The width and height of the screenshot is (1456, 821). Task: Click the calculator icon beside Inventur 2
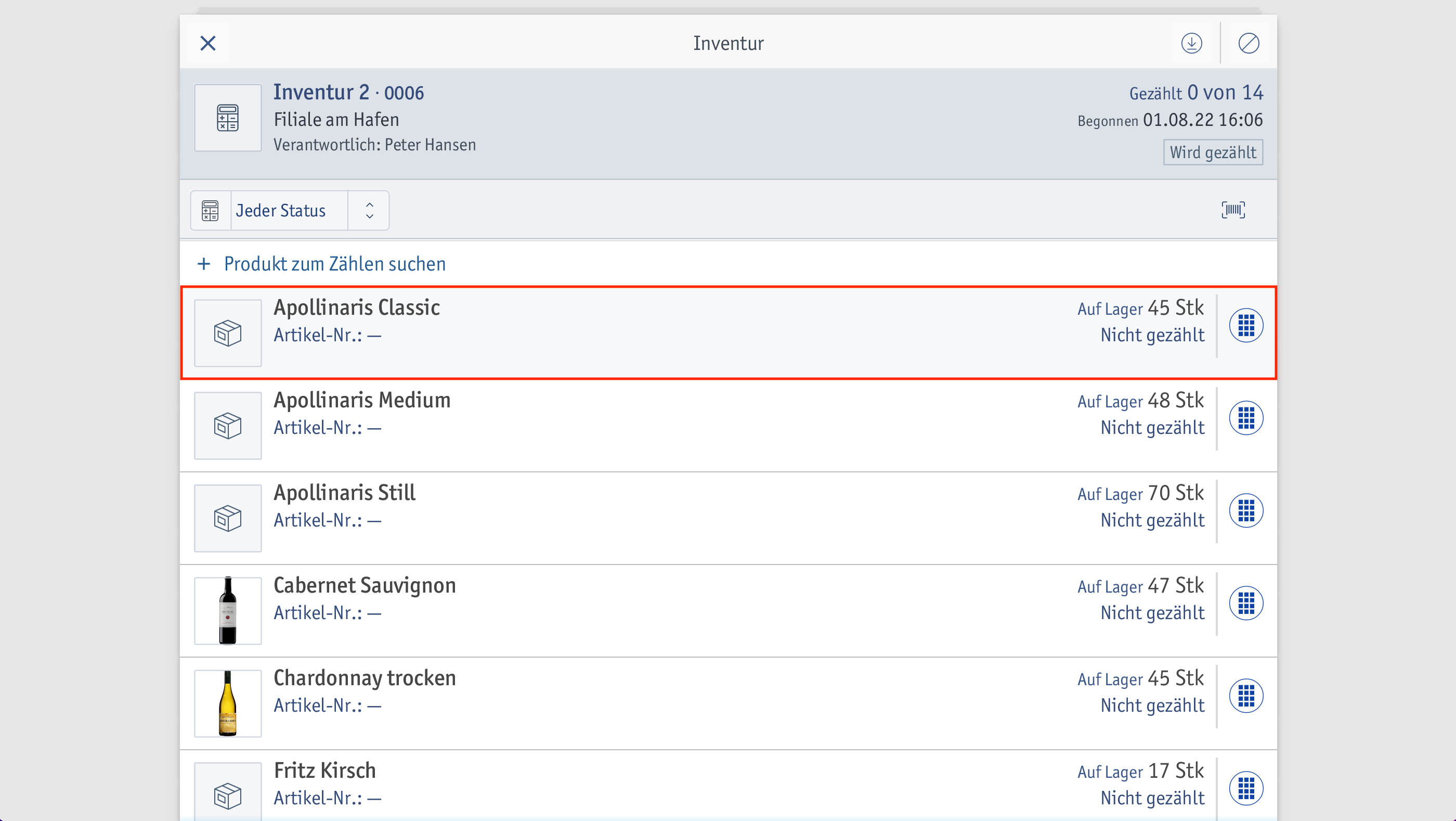point(228,118)
